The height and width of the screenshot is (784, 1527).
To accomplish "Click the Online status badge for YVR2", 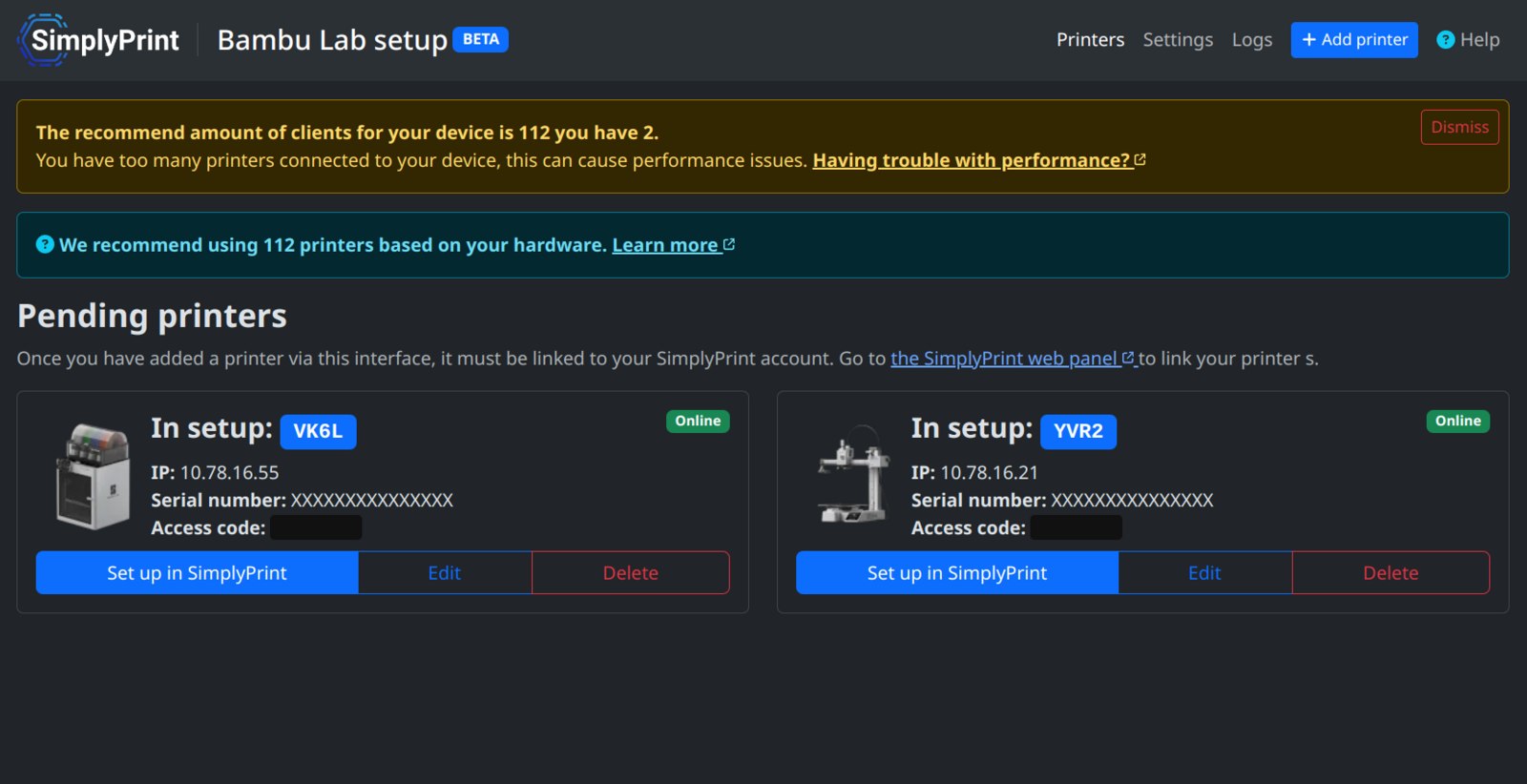I will pyautogui.click(x=1458, y=421).
